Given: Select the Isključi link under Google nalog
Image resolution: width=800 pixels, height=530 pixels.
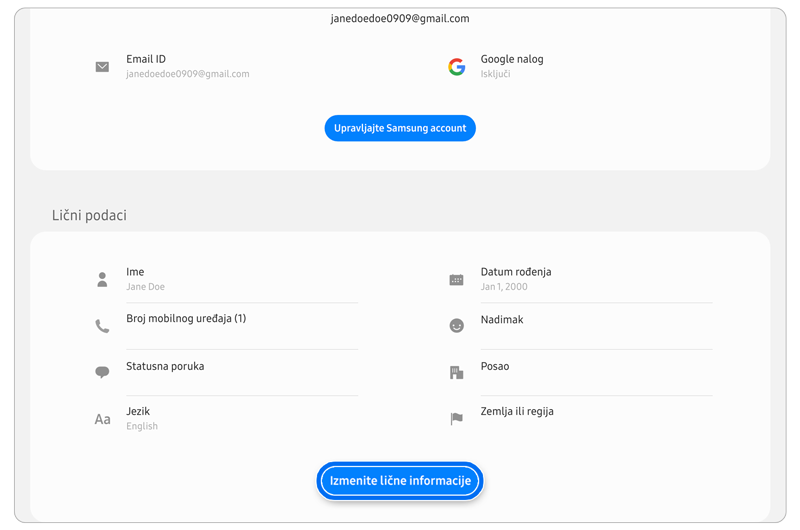Looking at the screenshot, I should [x=495, y=74].
